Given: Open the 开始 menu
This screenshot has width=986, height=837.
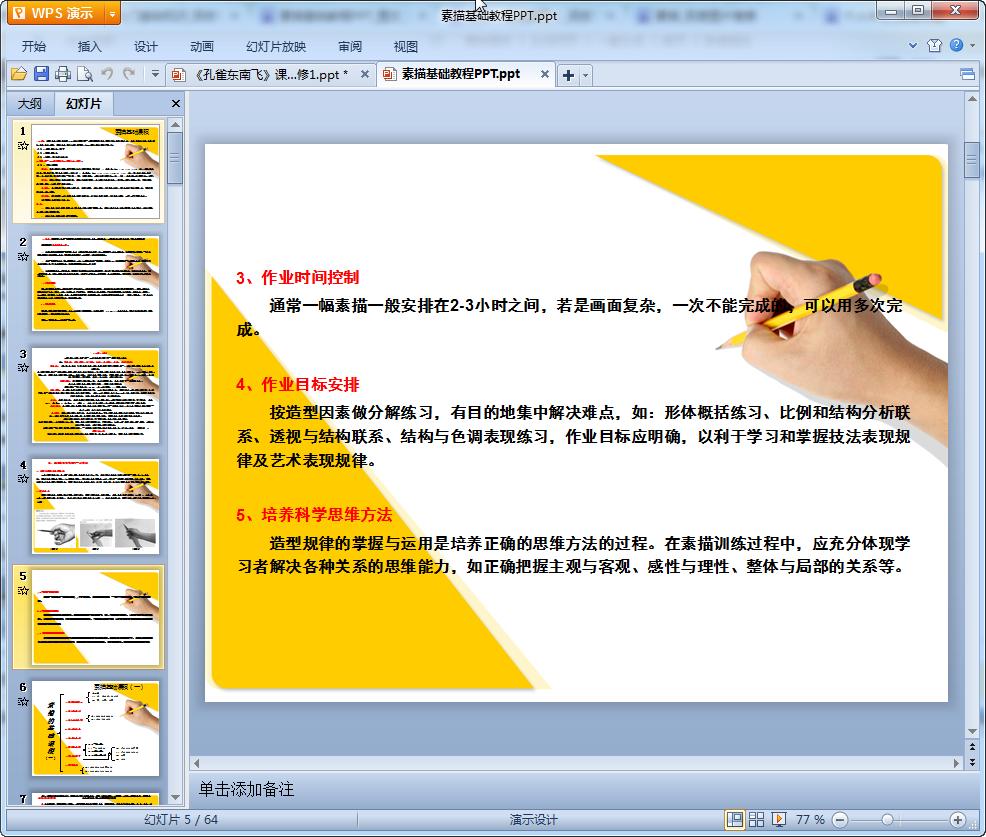Looking at the screenshot, I should point(33,47).
